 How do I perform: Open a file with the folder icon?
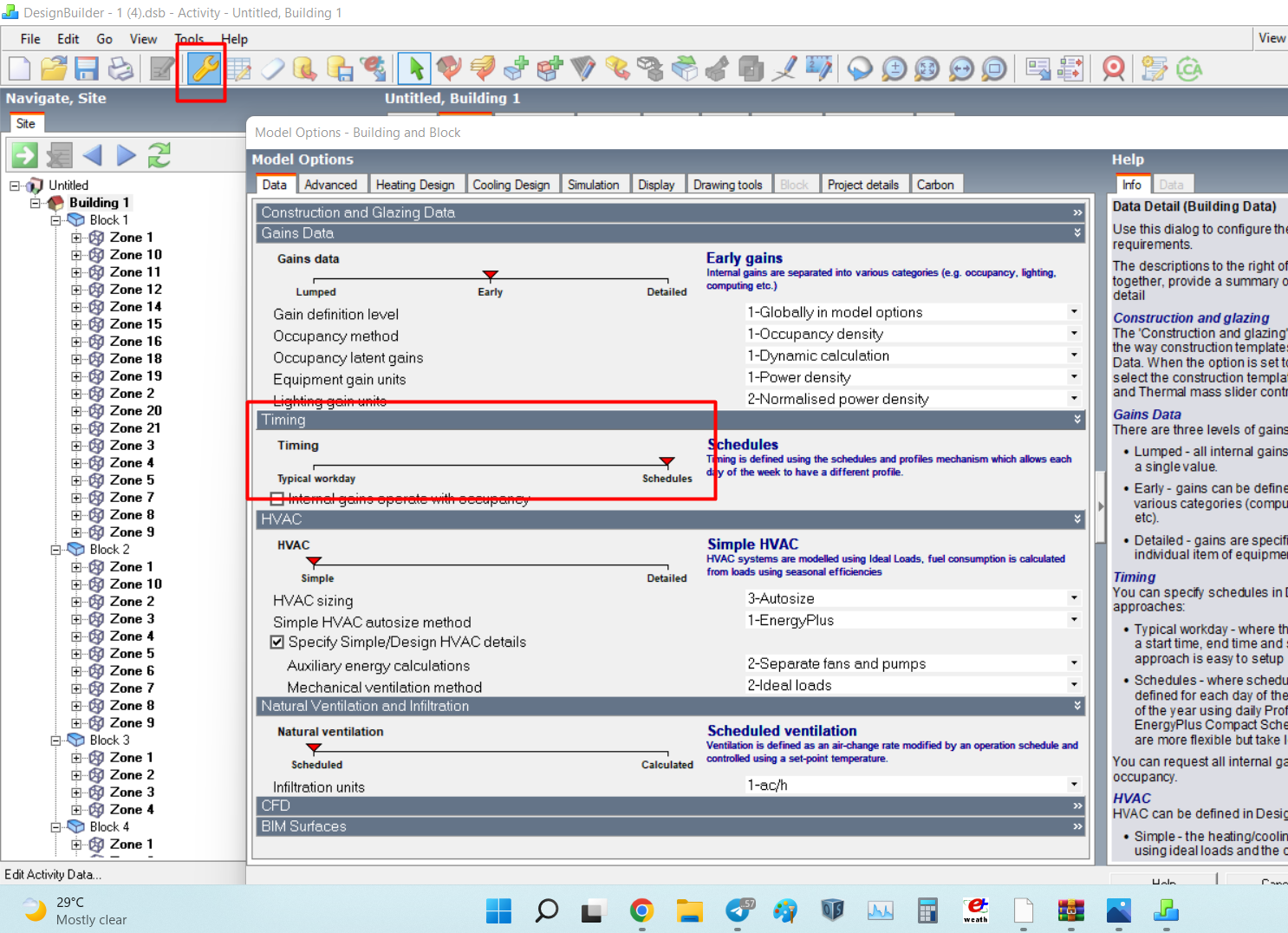pos(54,69)
